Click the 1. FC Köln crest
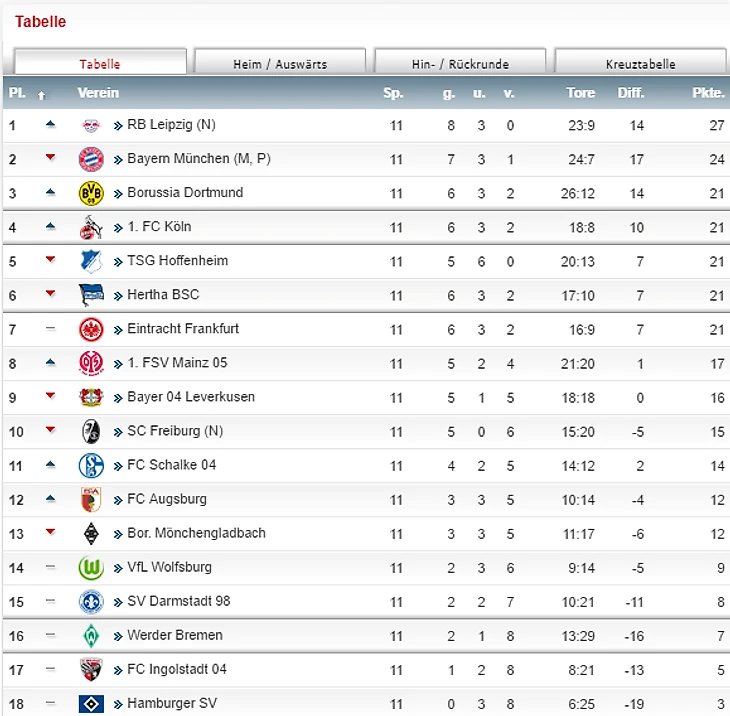Screen dimensions: 730x716 click(91, 227)
